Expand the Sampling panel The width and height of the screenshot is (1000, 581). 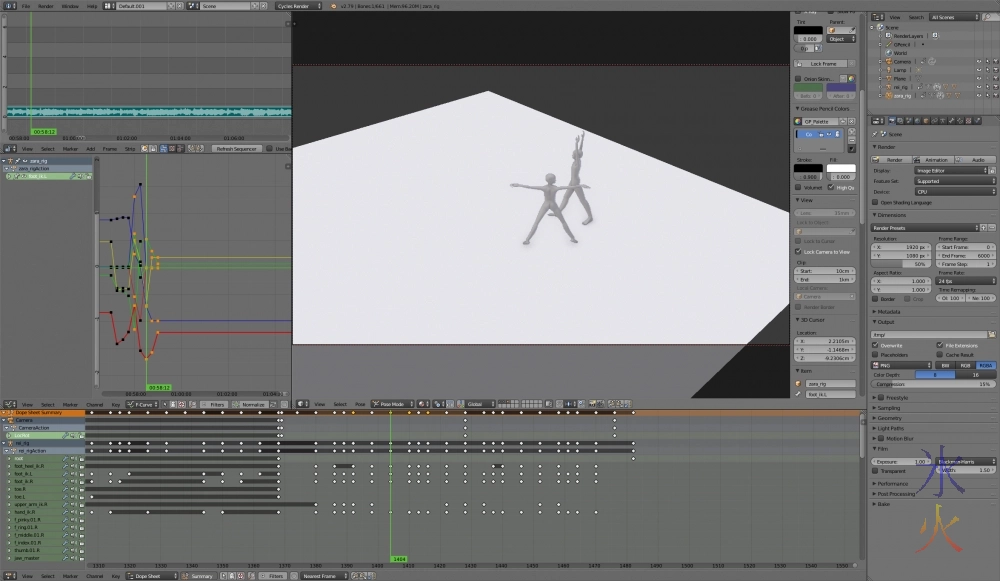coord(888,408)
